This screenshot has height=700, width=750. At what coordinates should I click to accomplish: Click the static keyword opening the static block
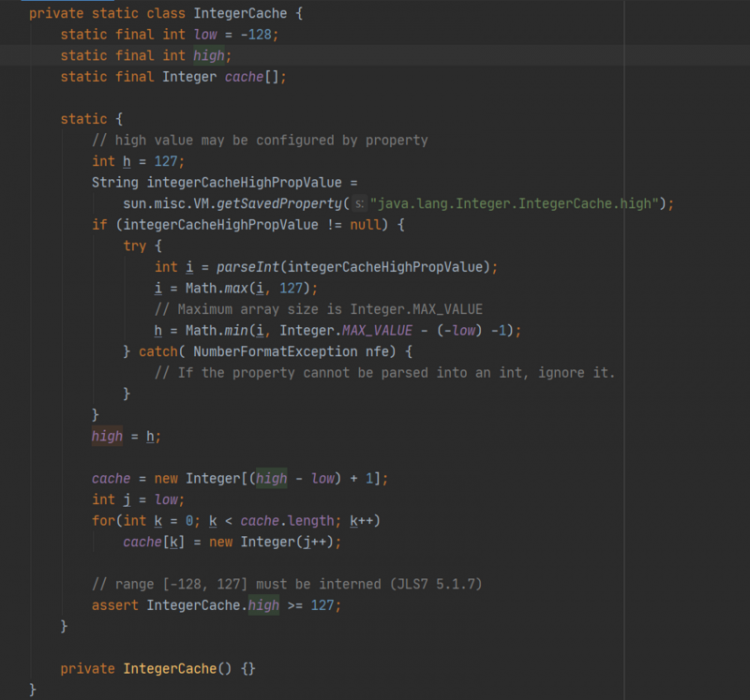click(x=84, y=119)
